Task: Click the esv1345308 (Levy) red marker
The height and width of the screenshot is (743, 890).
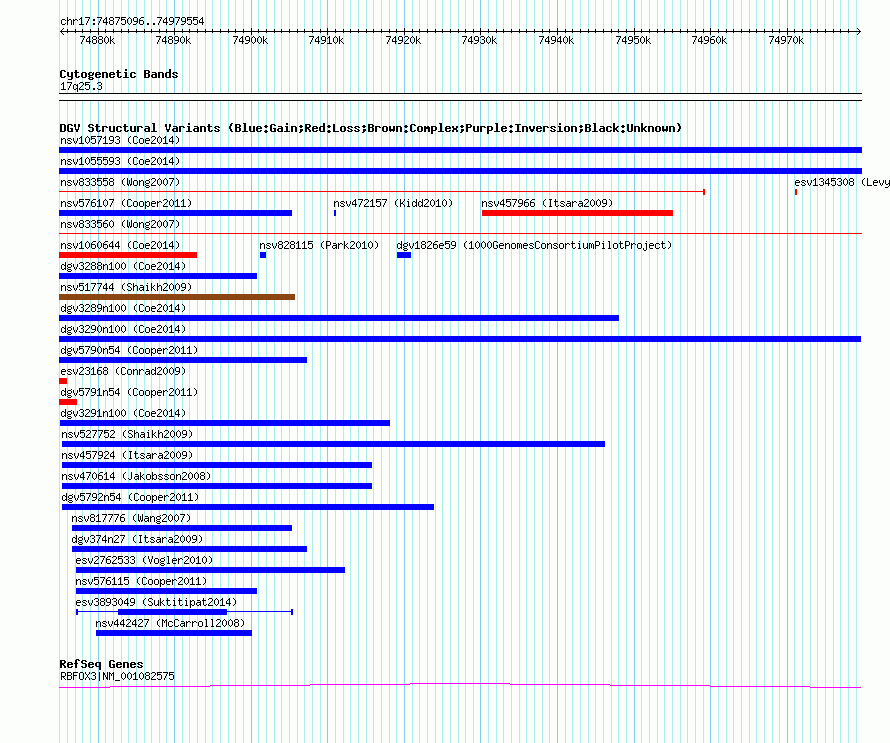Action: click(796, 192)
